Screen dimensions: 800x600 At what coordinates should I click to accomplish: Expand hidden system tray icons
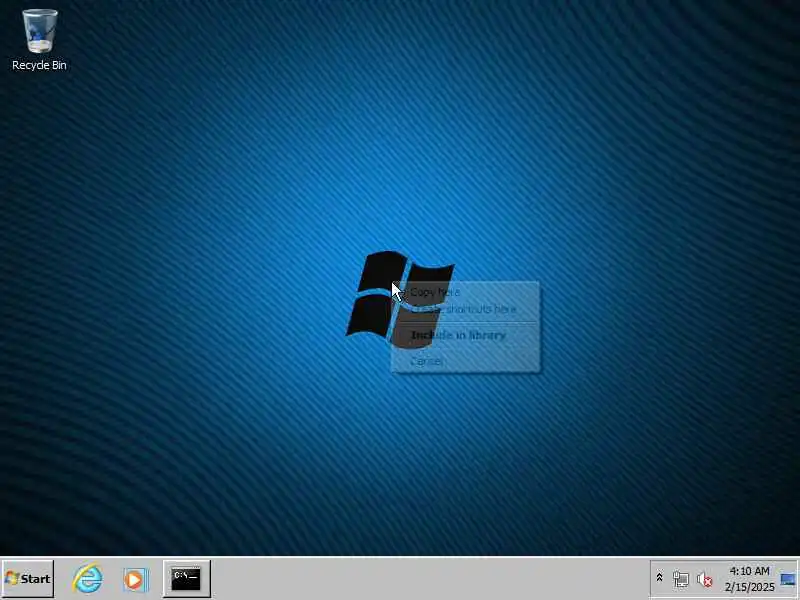pos(659,578)
